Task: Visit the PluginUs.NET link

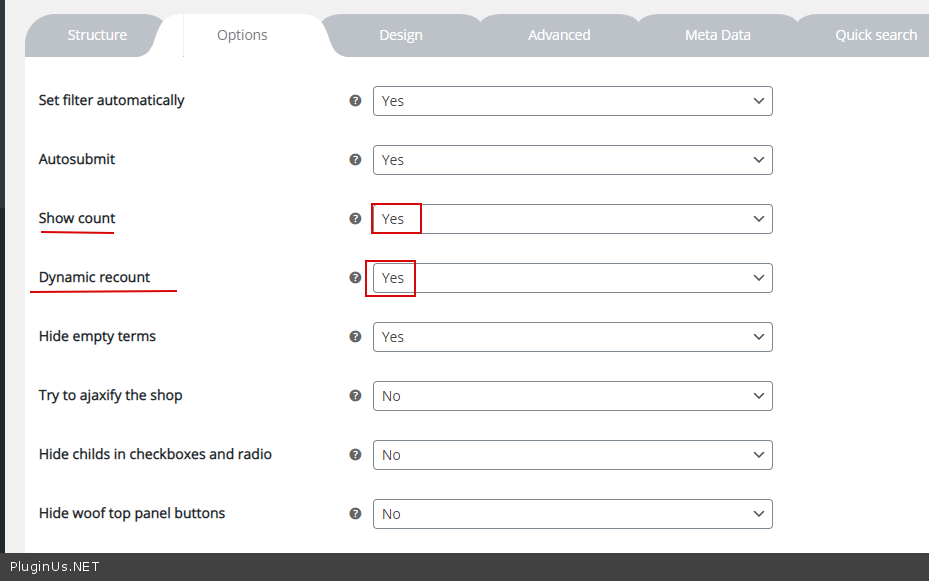Action: 55,567
